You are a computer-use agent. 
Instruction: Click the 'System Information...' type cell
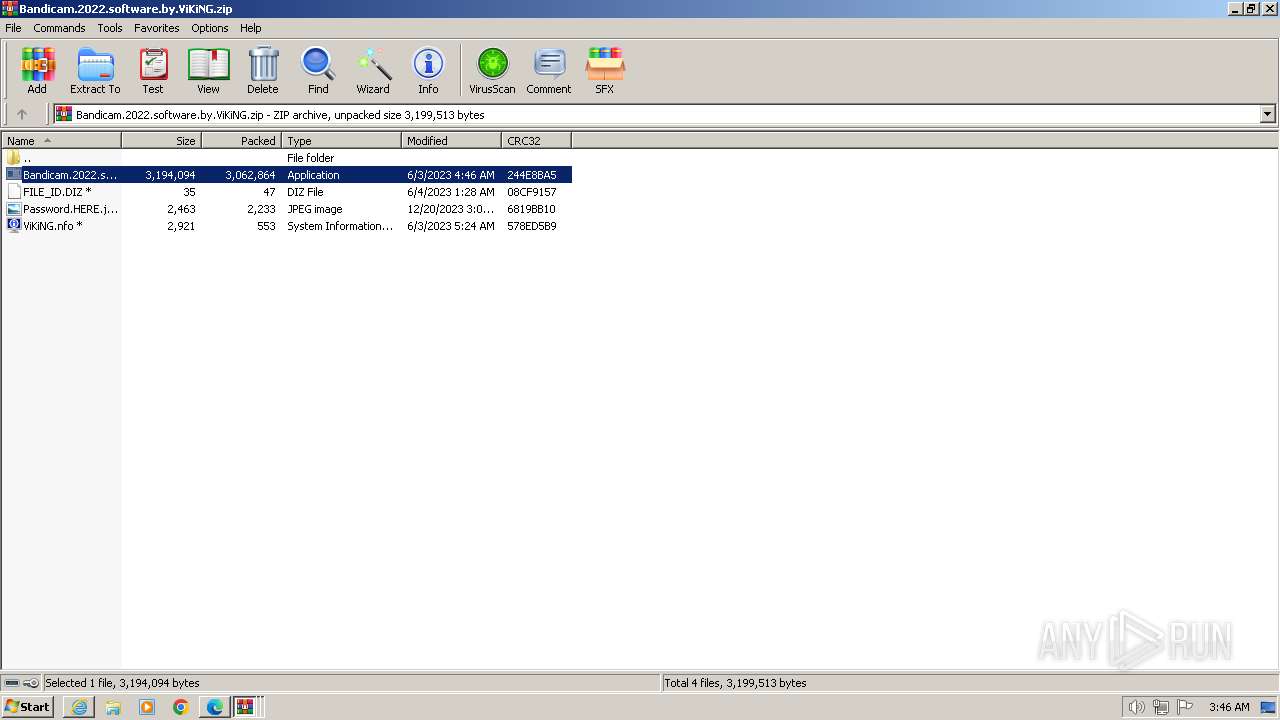tap(340, 226)
